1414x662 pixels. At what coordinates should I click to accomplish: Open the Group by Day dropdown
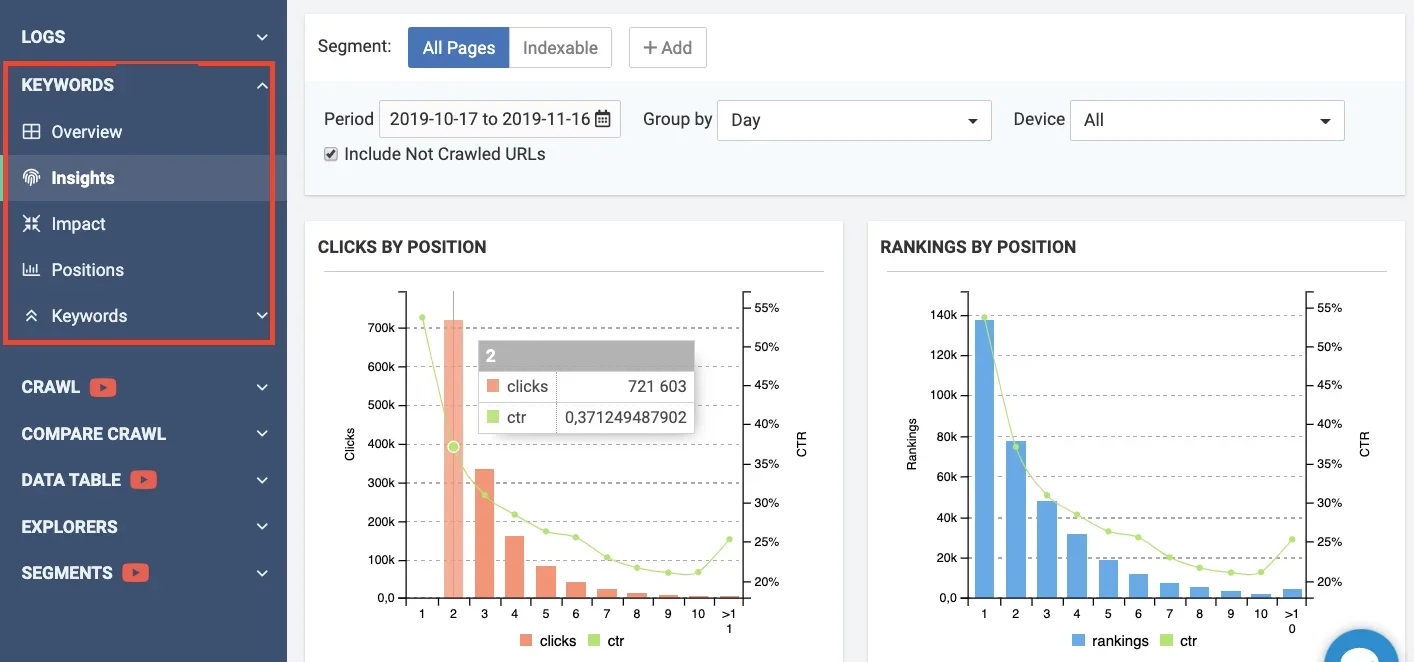coord(854,120)
